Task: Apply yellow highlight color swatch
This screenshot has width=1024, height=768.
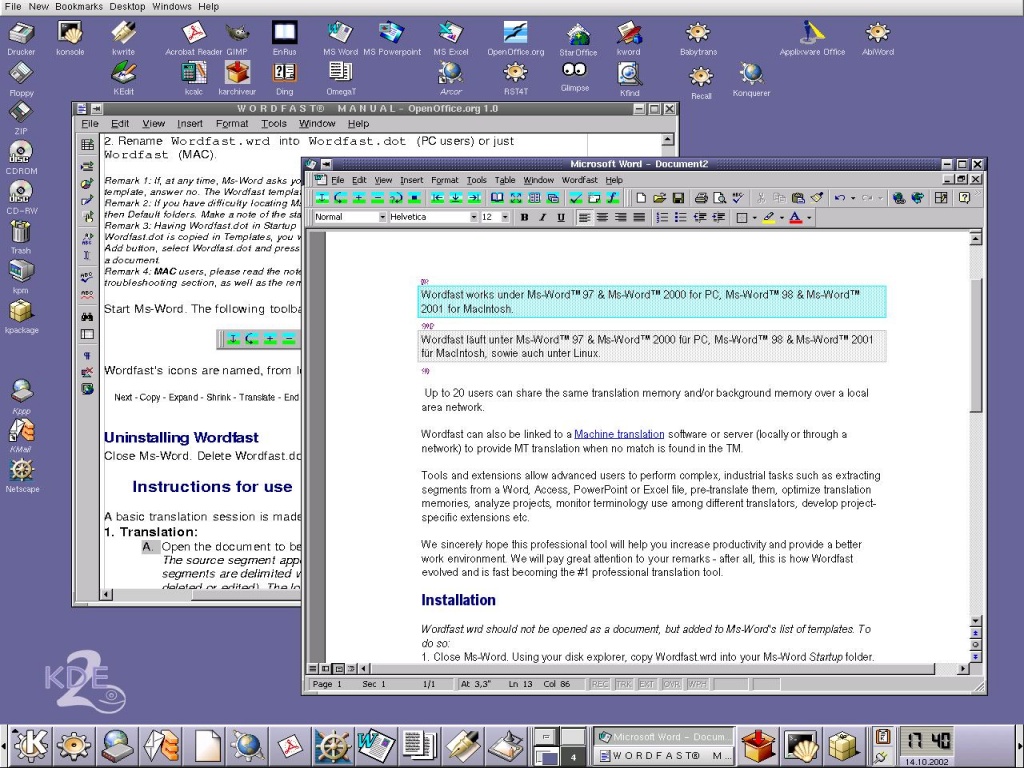Action: click(768, 217)
